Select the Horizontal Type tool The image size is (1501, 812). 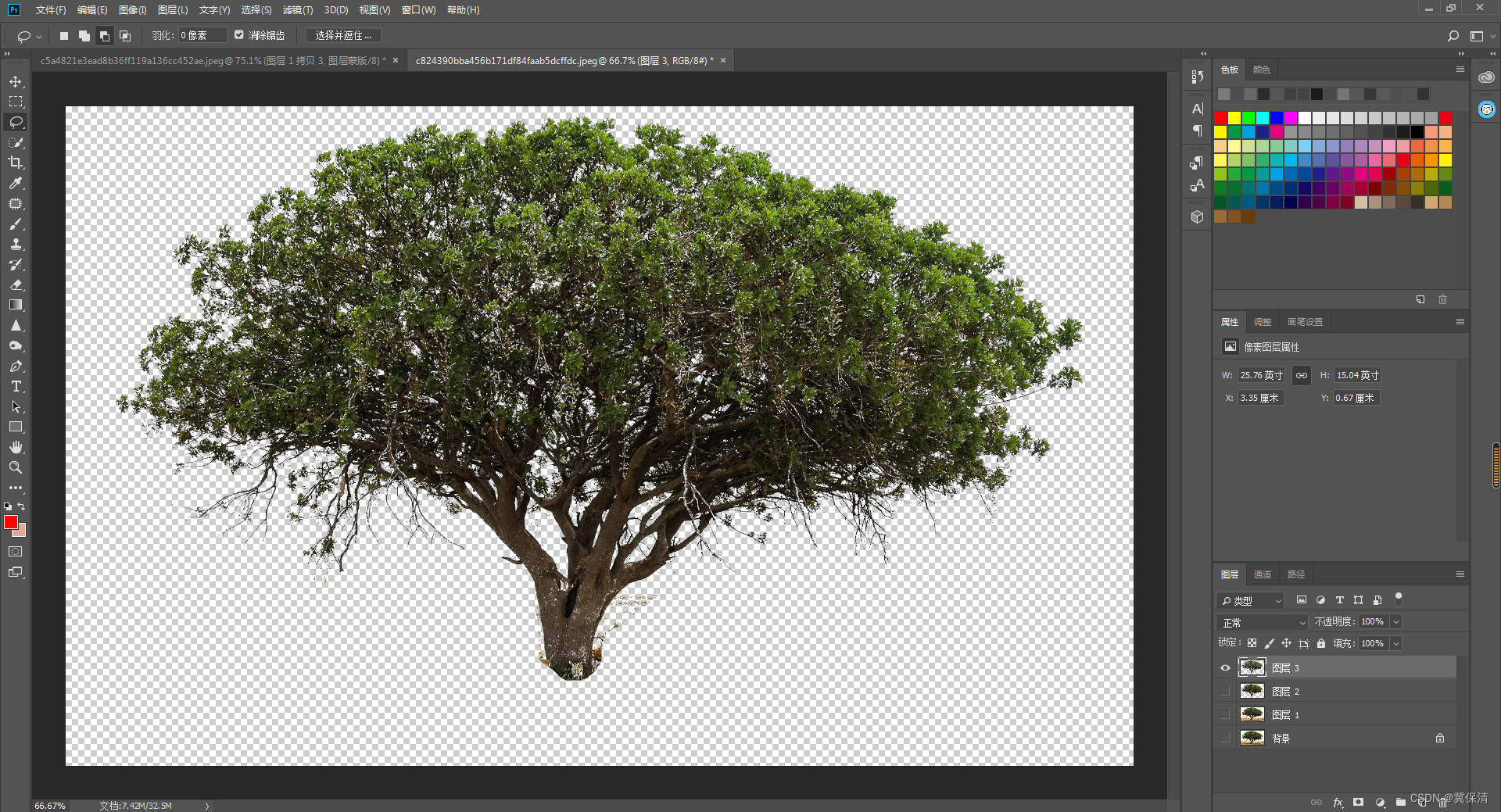point(16,386)
